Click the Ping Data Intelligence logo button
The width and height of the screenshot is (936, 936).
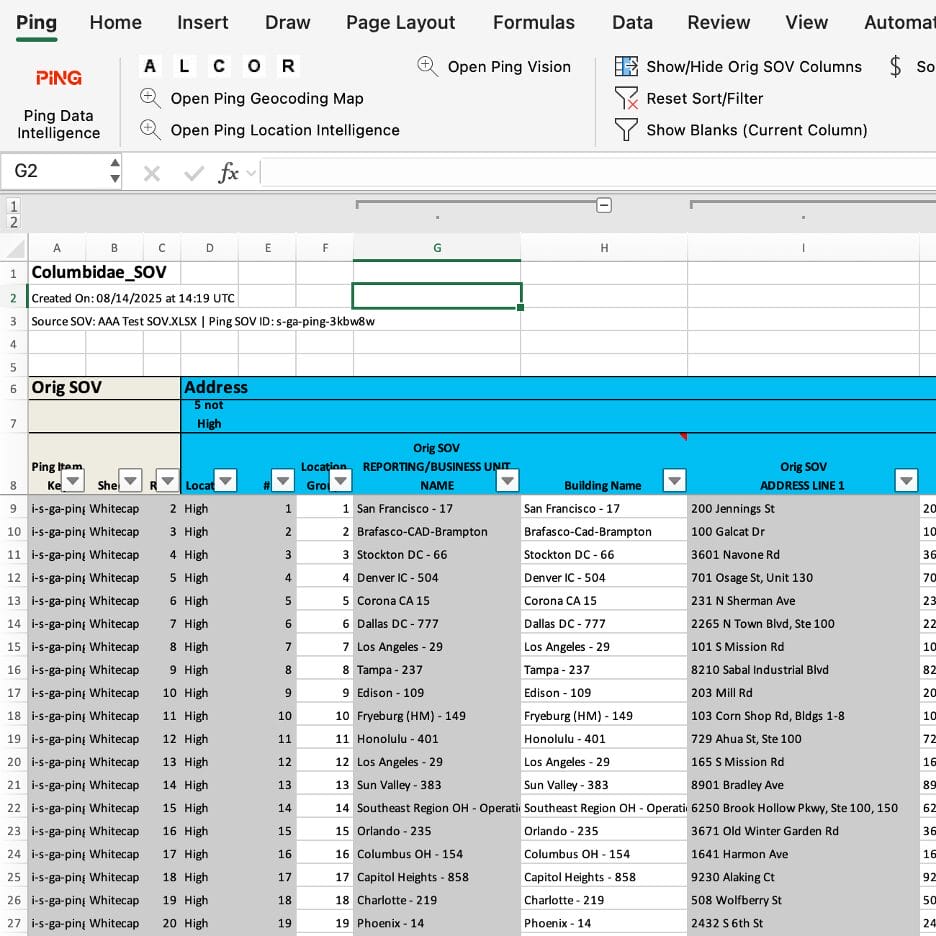(58, 78)
